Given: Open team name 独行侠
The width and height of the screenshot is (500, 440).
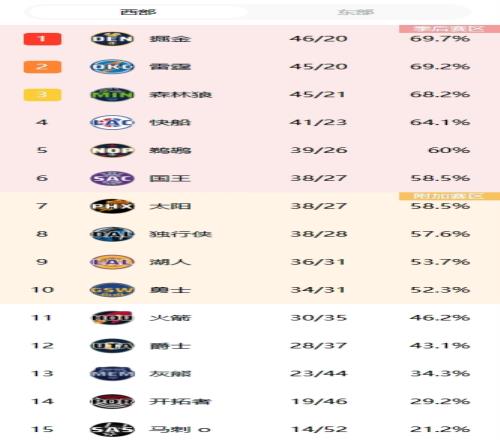Looking at the screenshot, I should pos(180,234).
